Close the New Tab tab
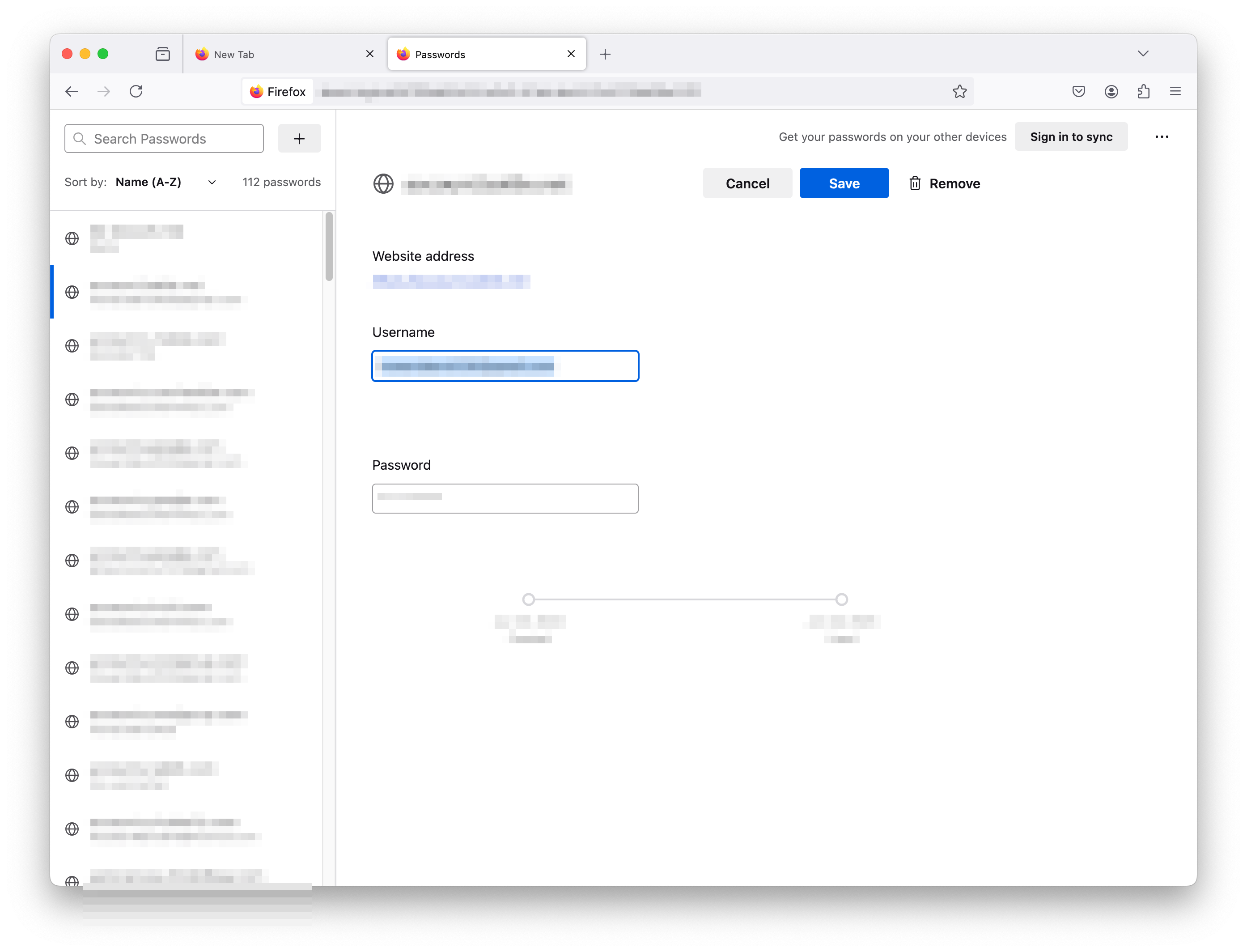Screen dimensions: 1247x952 [369, 54]
